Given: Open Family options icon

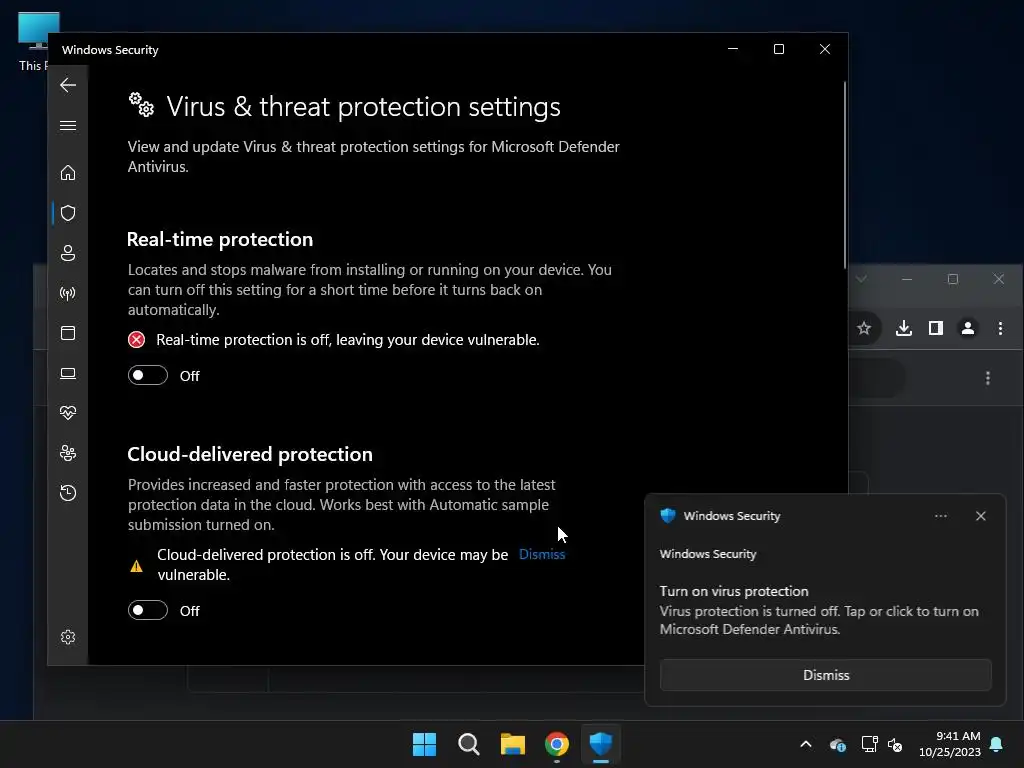Looking at the screenshot, I should pyautogui.click(x=68, y=453).
